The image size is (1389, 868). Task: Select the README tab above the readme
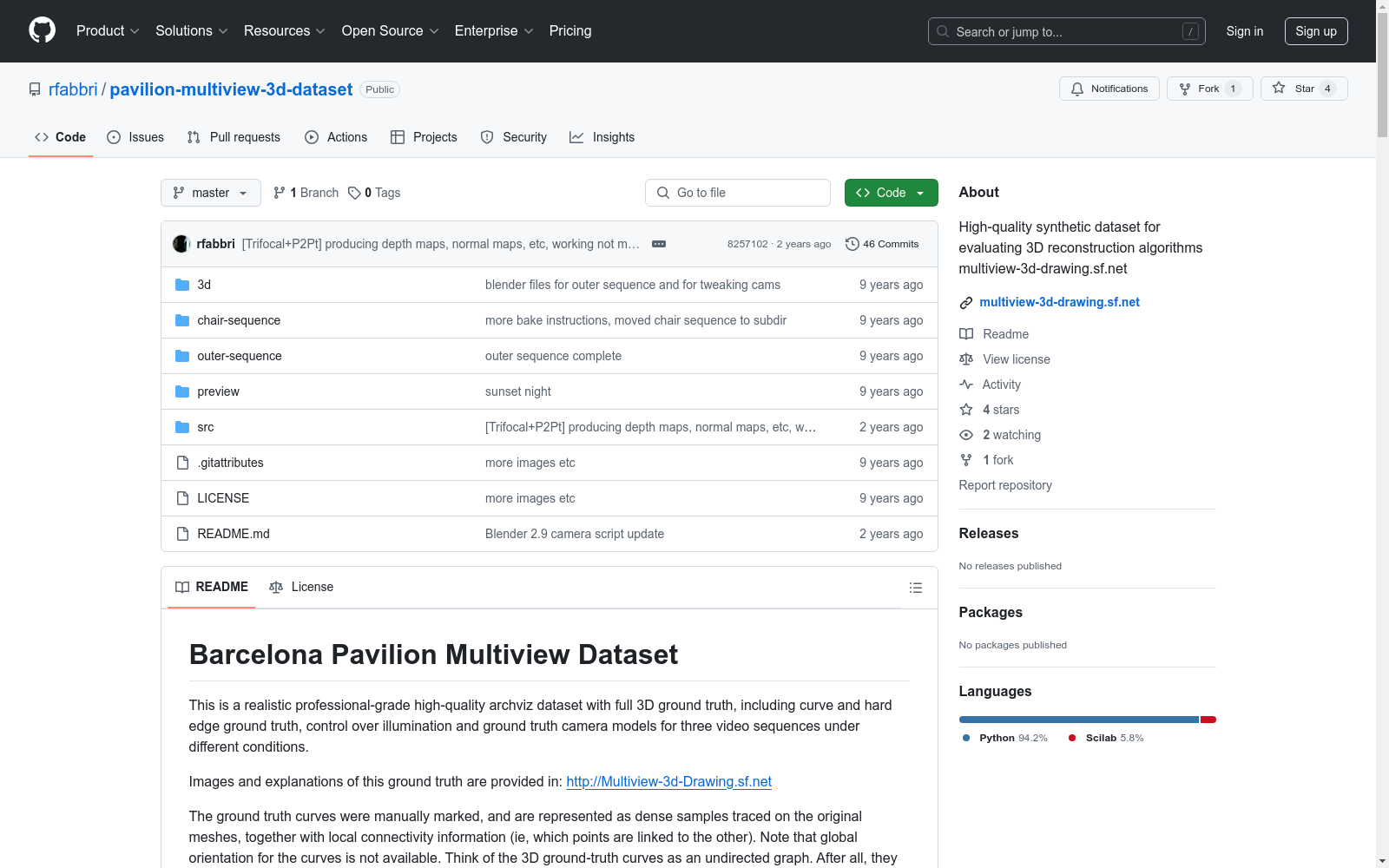tap(212, 588)
